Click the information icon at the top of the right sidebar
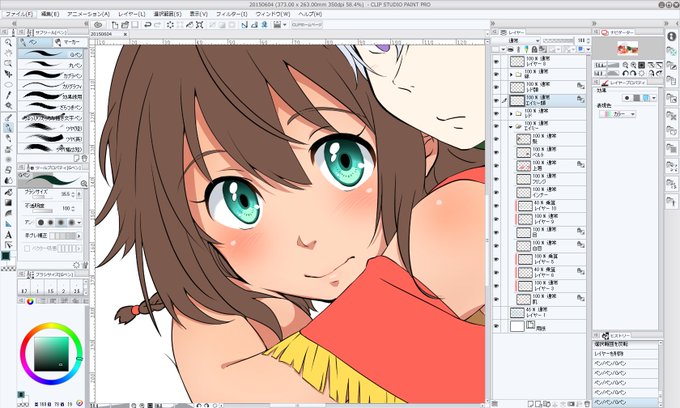The height and width of the screenshot is (408, 680). pos(671,36)
